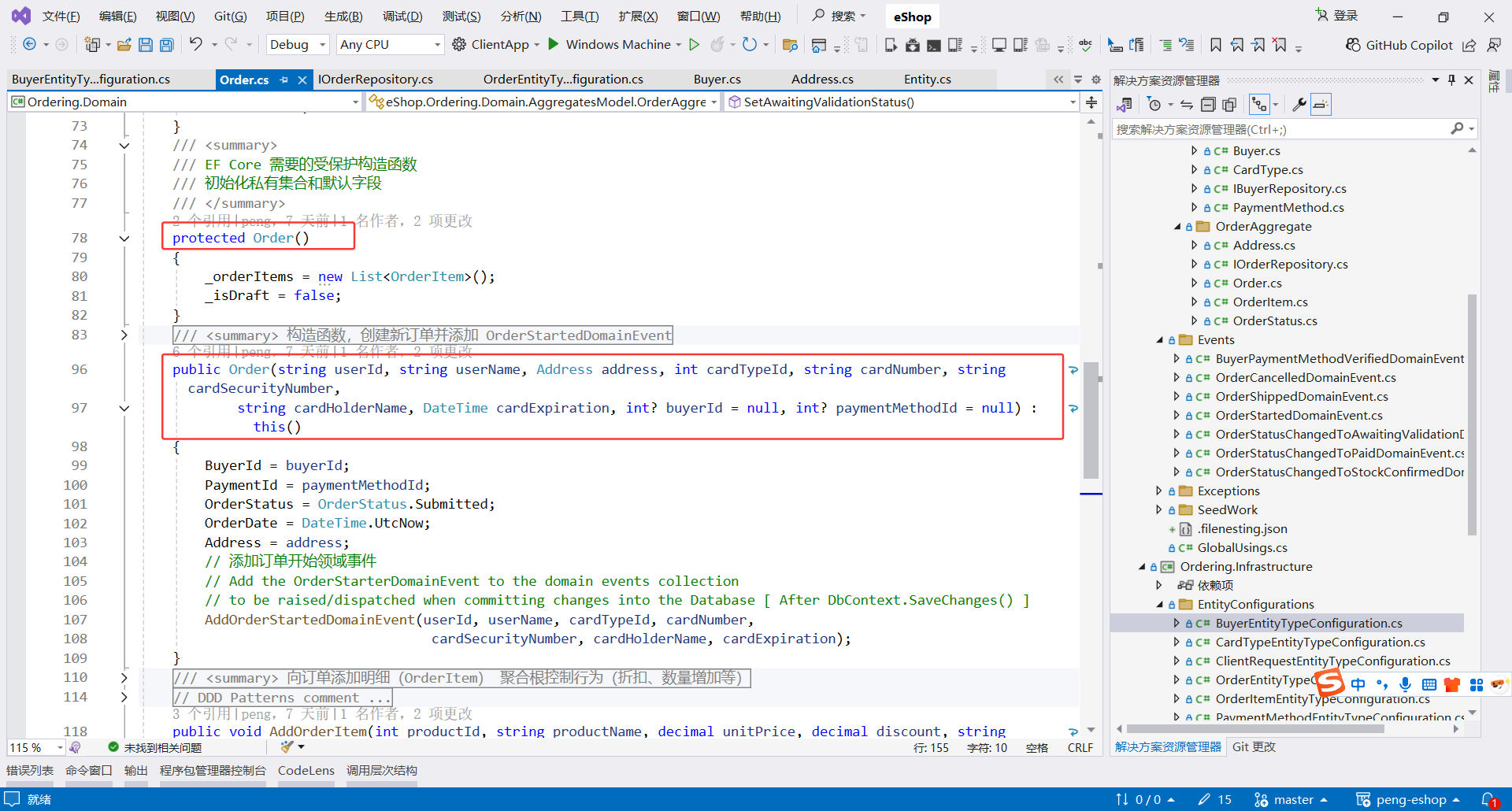Click the restart circular arrow icon
The height and width of the screenshot is (811, 1512).
750,45
